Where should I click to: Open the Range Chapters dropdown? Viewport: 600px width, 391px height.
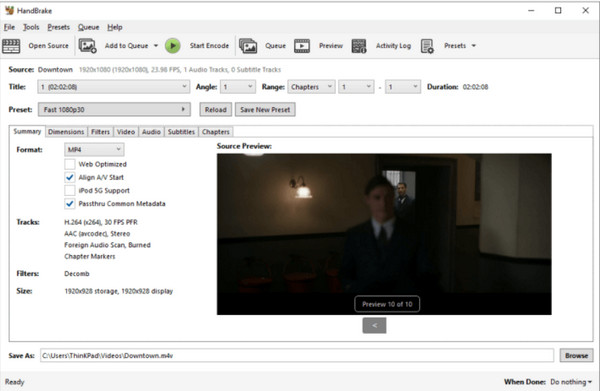tap(311, 87)
